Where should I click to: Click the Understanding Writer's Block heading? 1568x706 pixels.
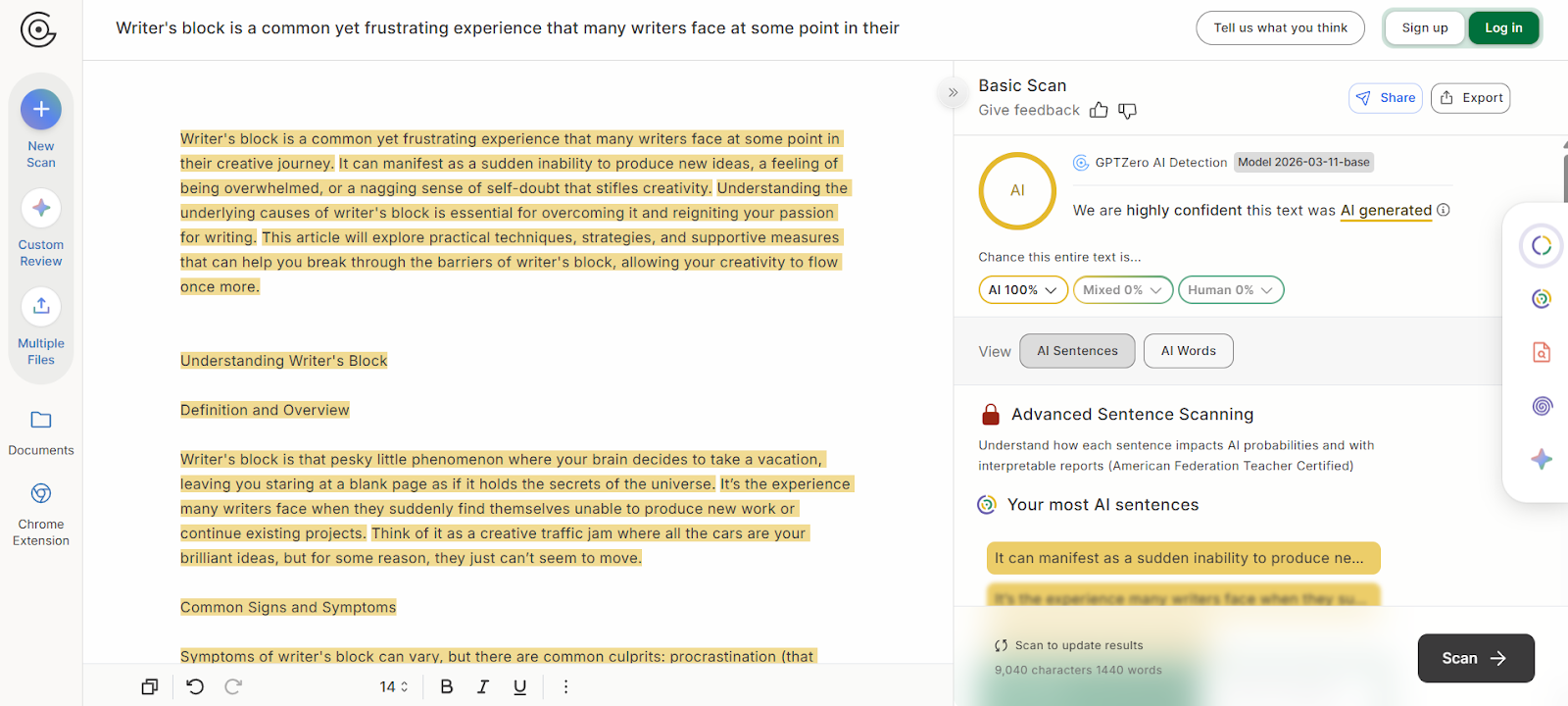[284, 361]
